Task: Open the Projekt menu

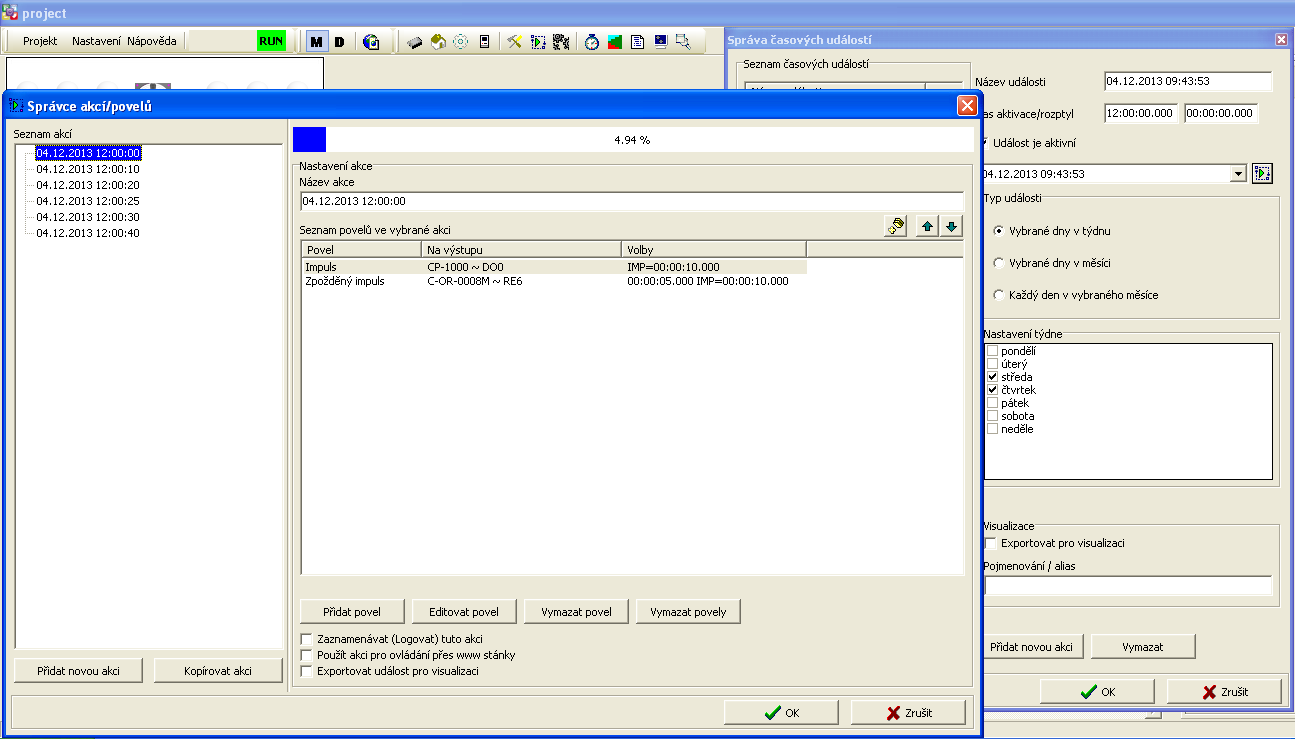Action: (40, 41)
